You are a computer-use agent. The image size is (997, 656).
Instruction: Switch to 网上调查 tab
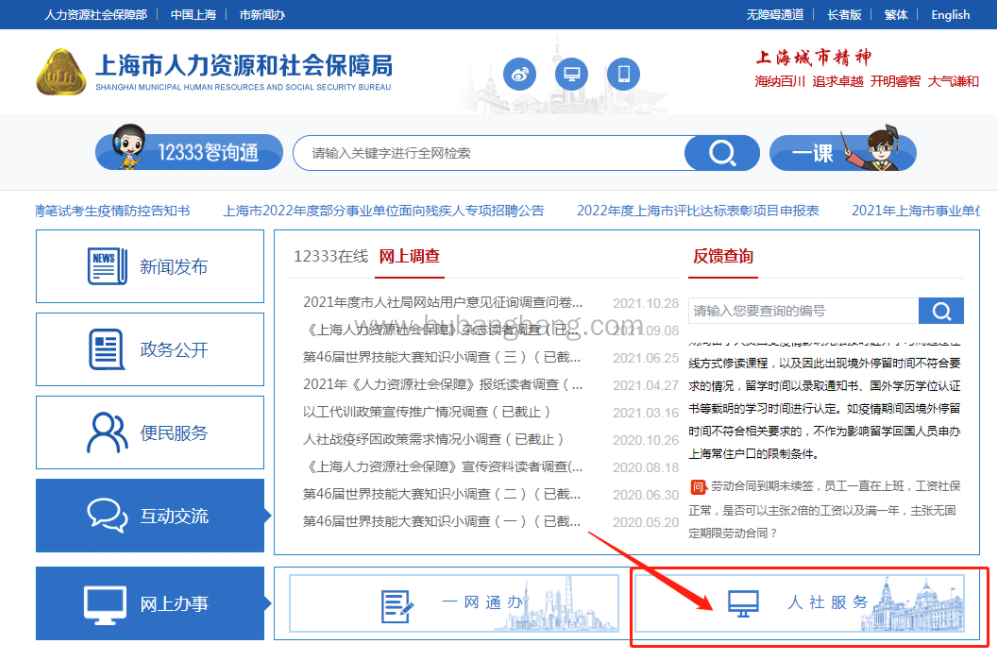pyautogui.click(x=409, y=256)
